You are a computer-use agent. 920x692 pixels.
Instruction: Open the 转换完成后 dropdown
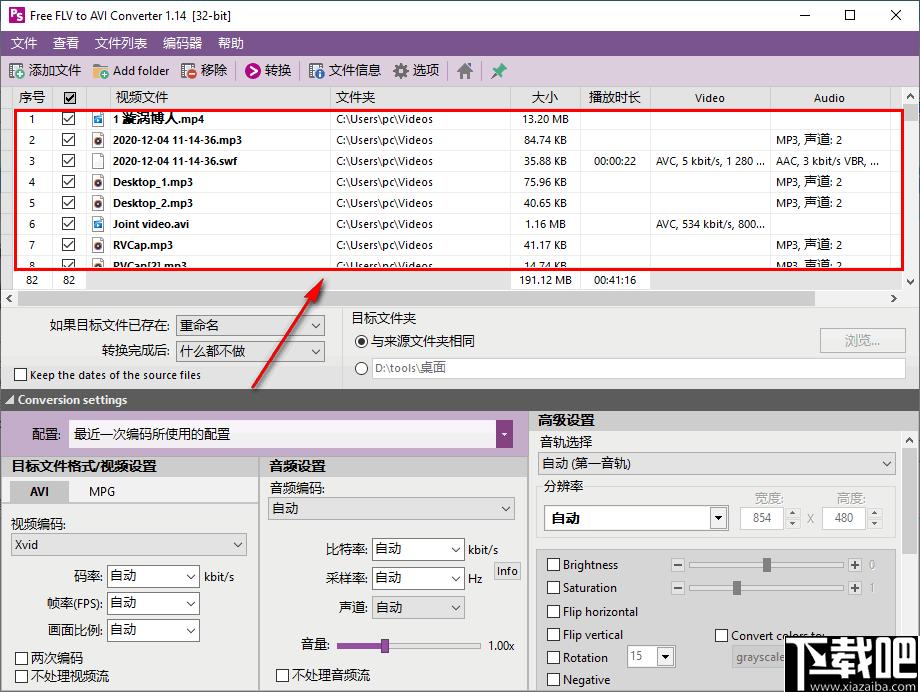[250, 351]
